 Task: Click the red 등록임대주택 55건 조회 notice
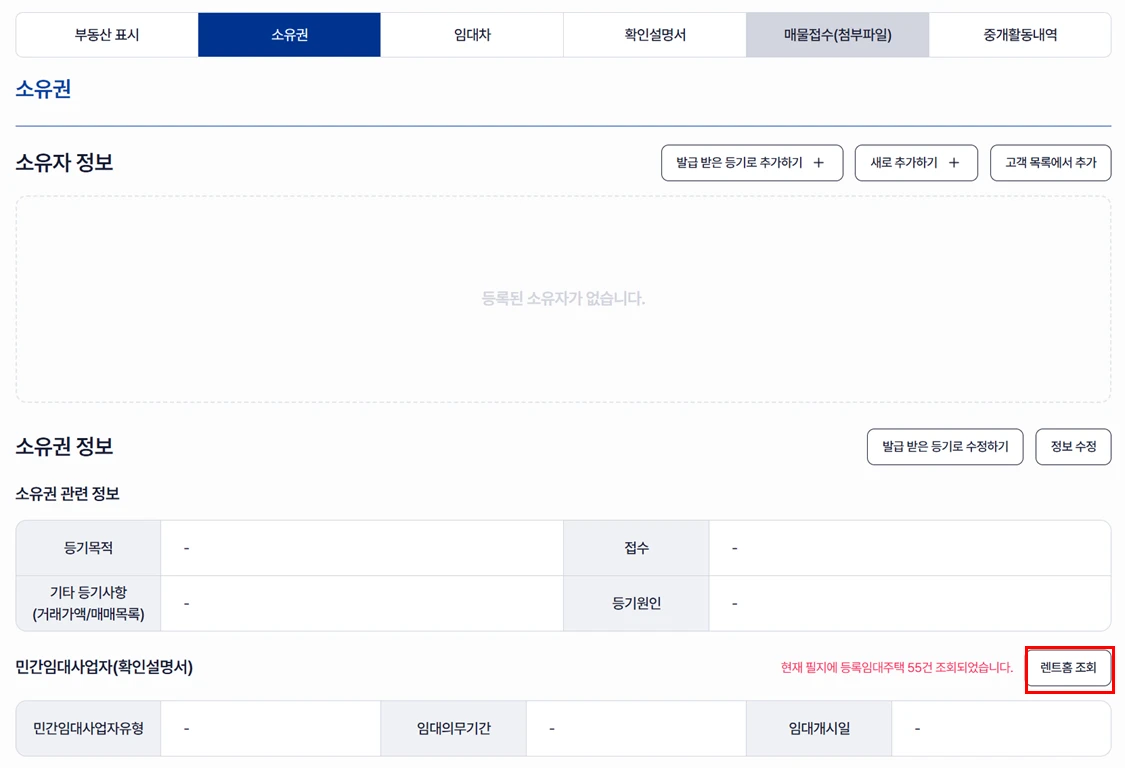(896, 668)
